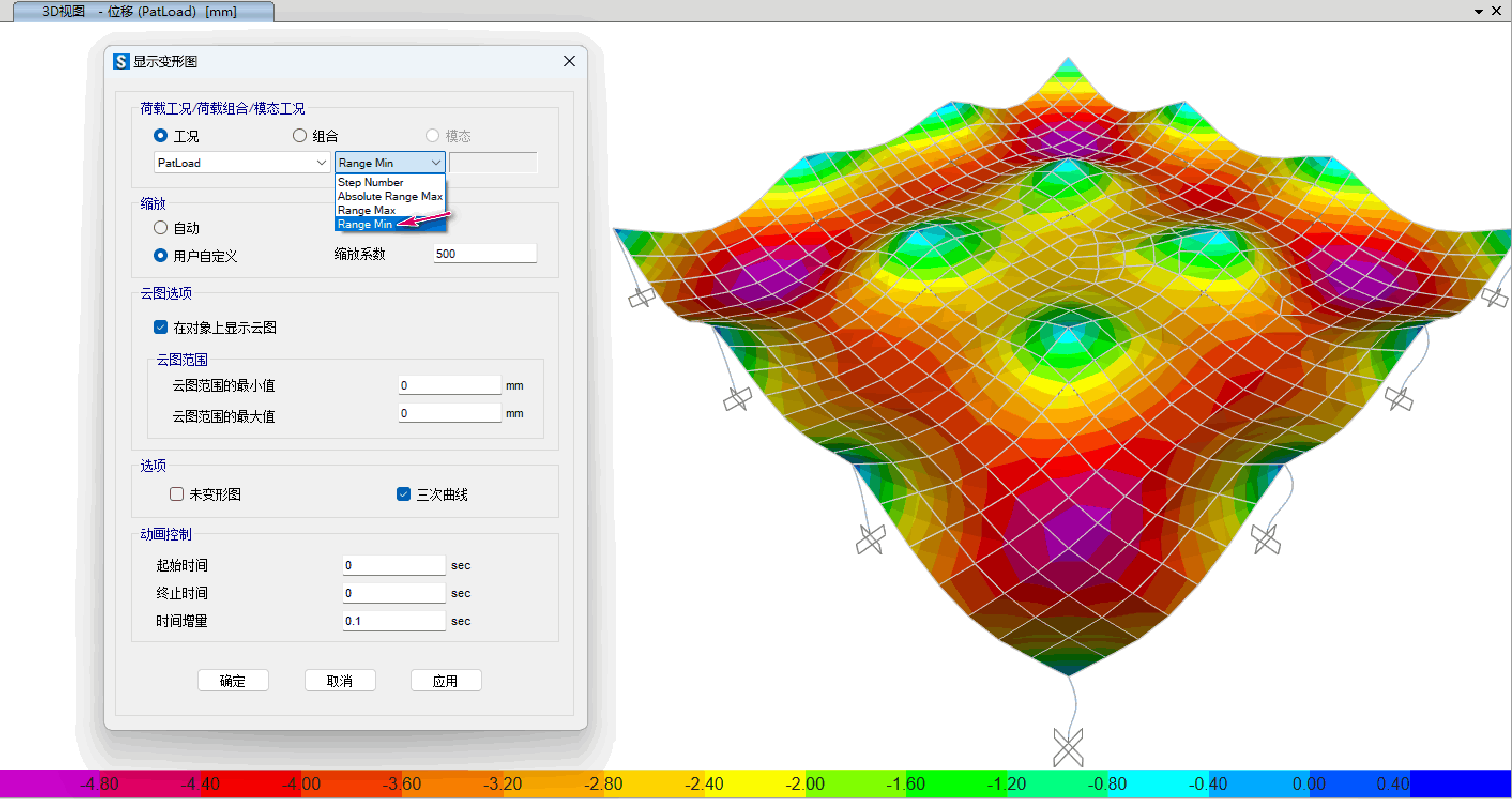1512x799 pixels.
Task: Close the 显示变形图 dialog
Action: (x=569, y=61)
